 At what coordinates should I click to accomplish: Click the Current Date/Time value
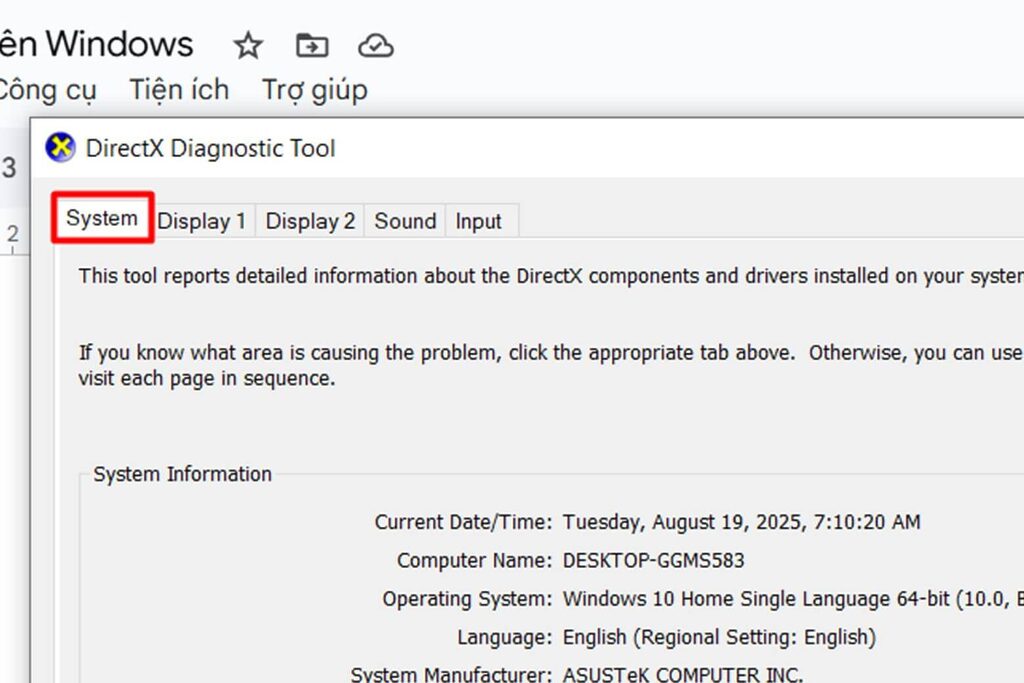[x=741, y=522]
